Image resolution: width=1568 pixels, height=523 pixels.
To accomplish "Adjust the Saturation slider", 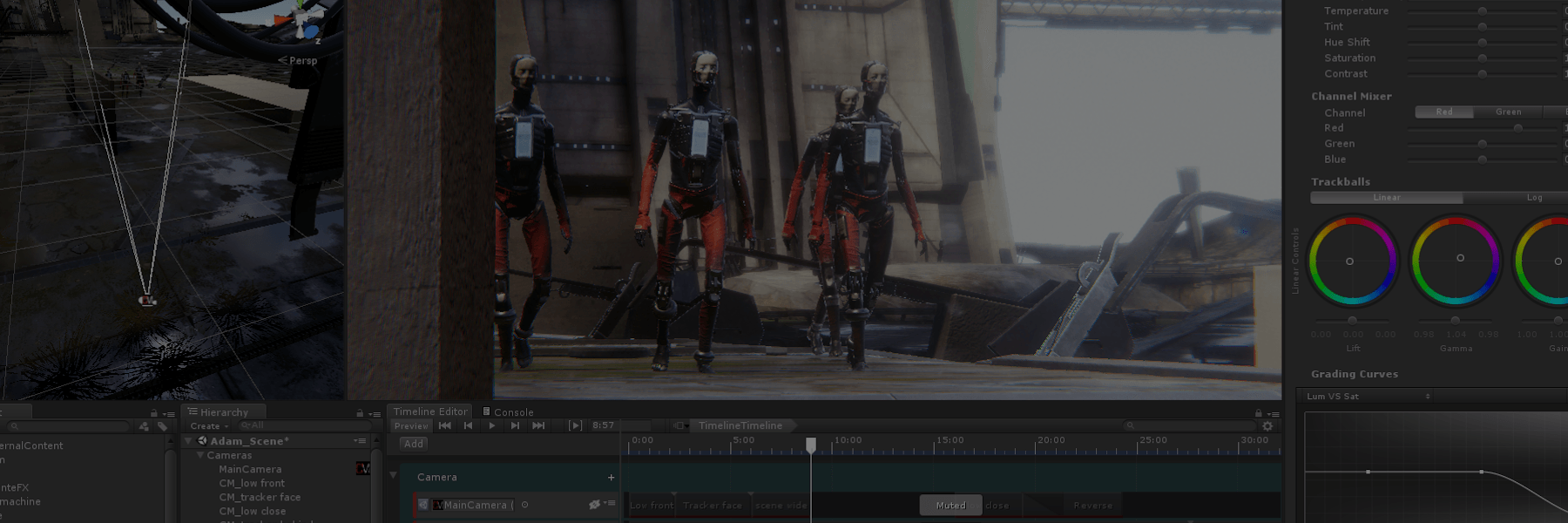I will click(x=1483, y=58).
